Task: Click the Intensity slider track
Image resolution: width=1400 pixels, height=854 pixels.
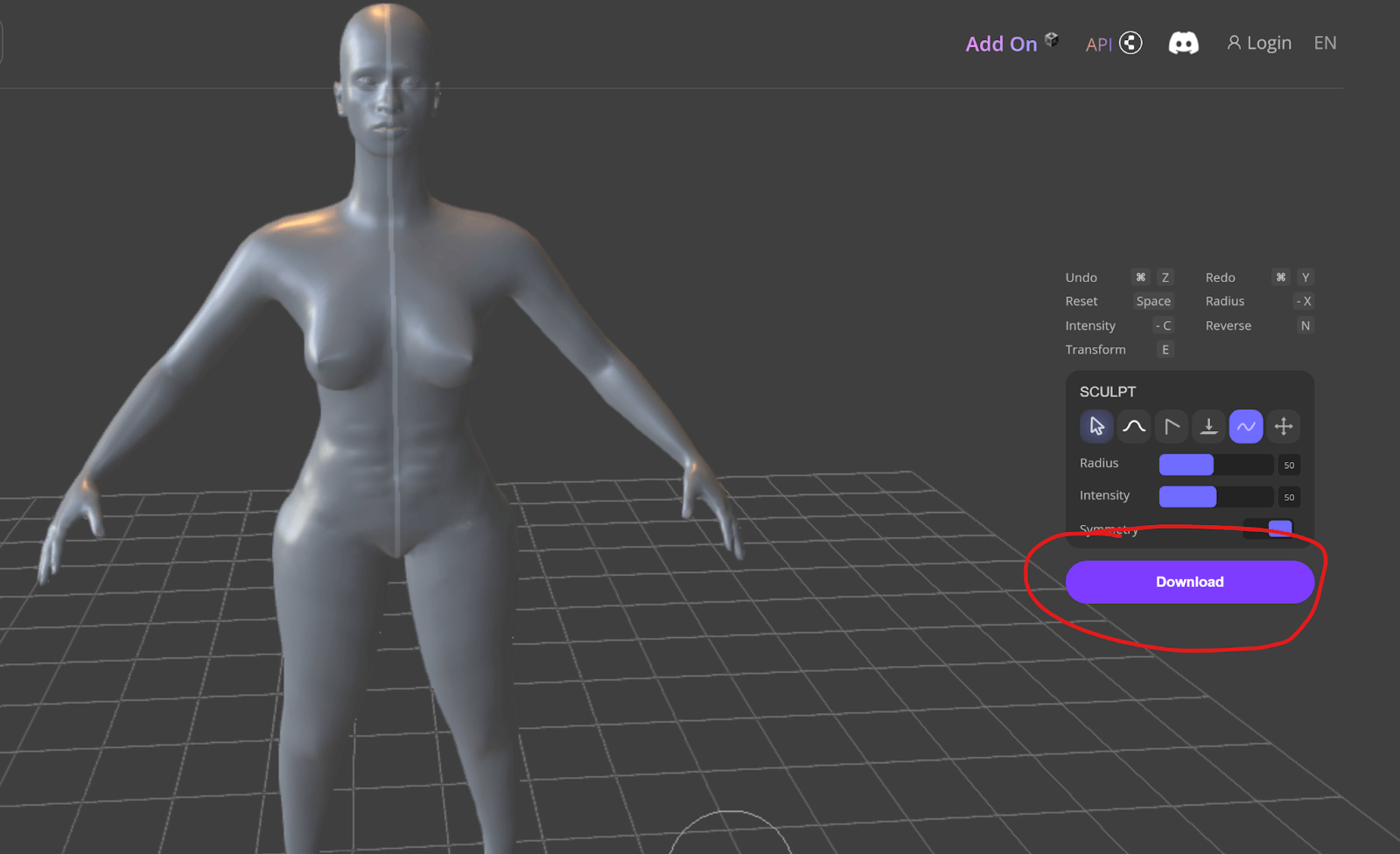Action: [x=1215, y=497]
